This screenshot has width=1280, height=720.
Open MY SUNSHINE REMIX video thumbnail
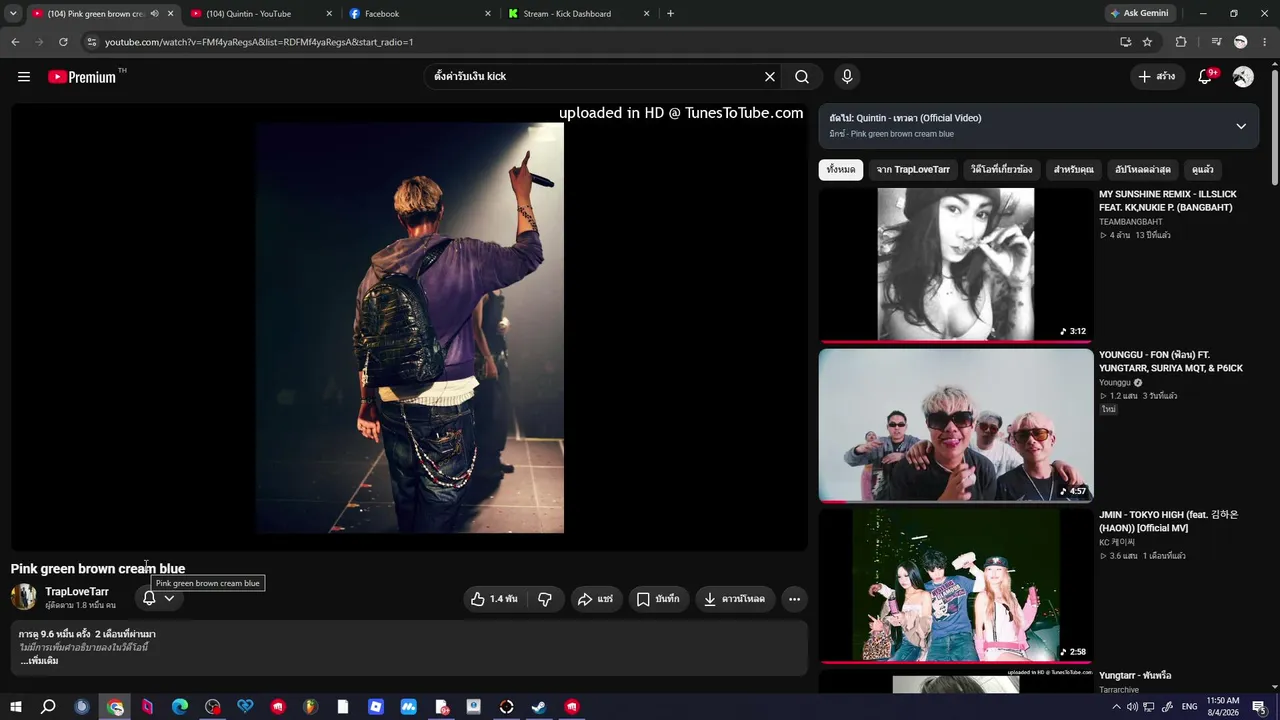coord(956,265)
